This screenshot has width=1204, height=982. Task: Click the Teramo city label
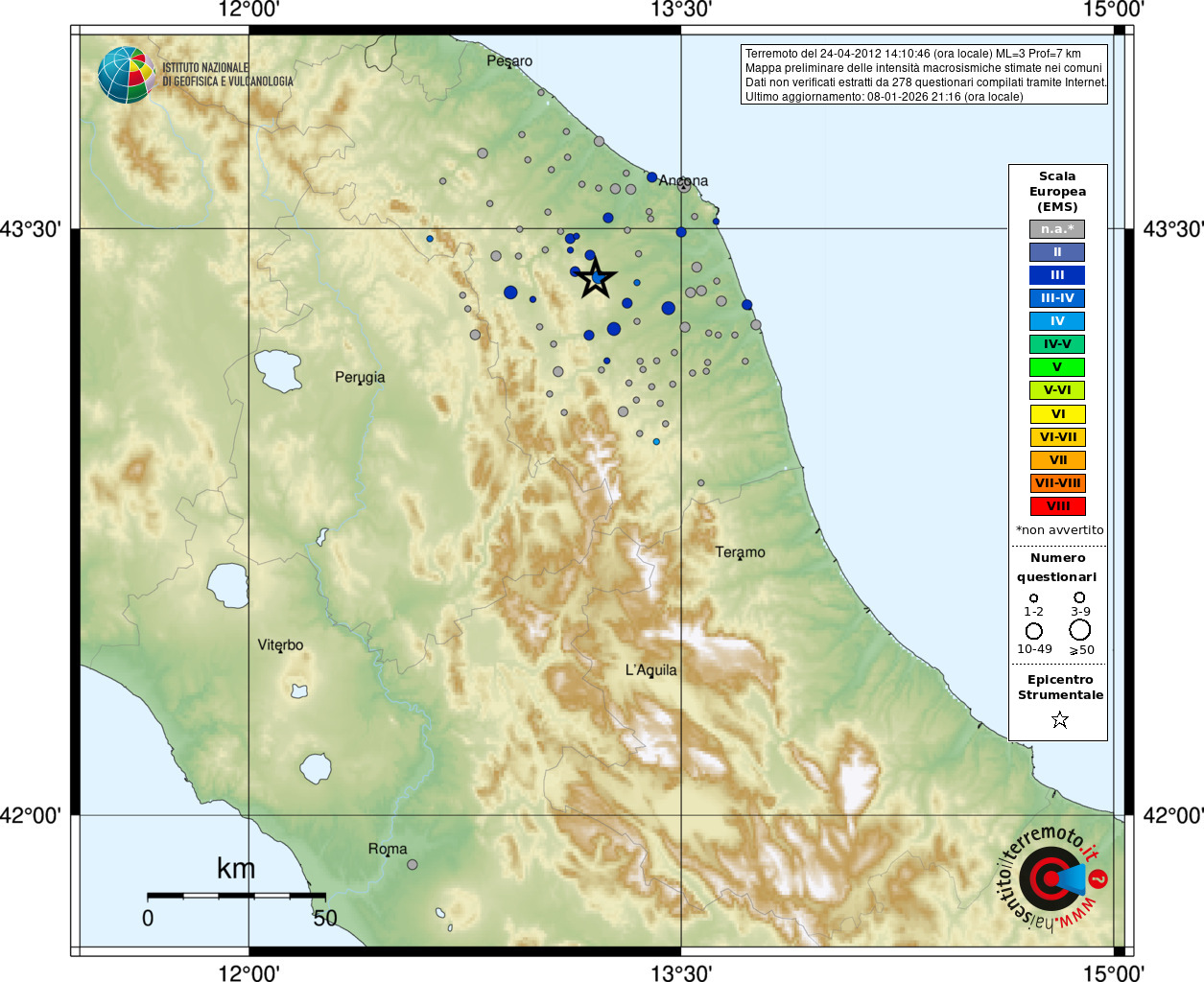pos(741,552)
